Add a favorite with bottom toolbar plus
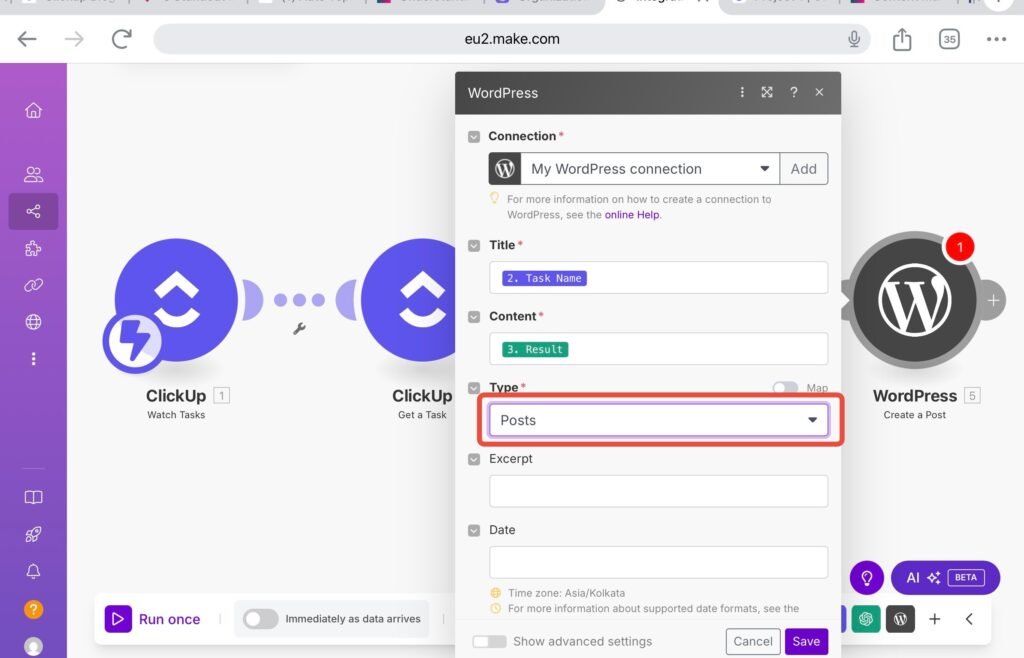The image size is (1024, 658). click(x=935, y=619)
